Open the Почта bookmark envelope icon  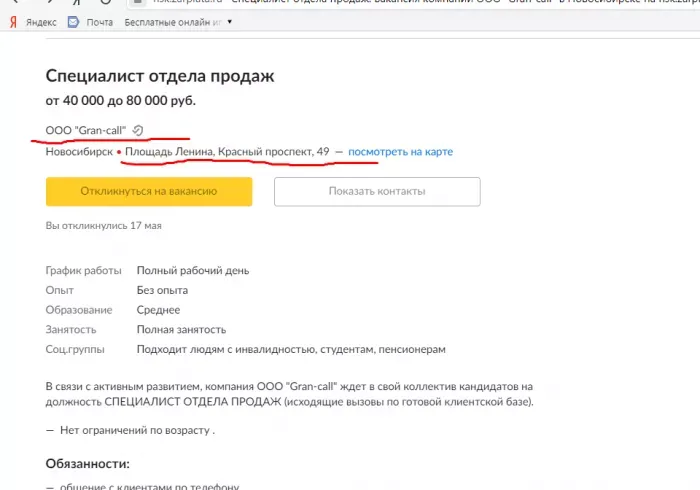click(x=73, y=22)
